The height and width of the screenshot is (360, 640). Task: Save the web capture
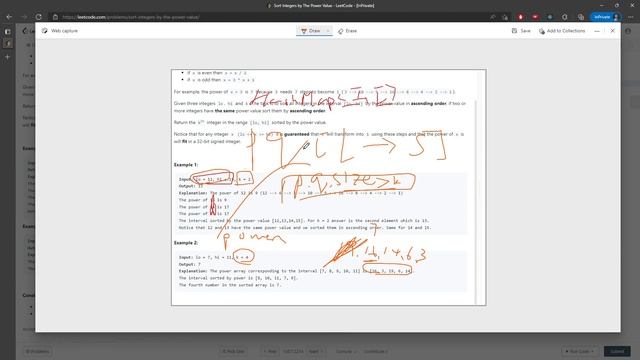(x=521, y=31)
